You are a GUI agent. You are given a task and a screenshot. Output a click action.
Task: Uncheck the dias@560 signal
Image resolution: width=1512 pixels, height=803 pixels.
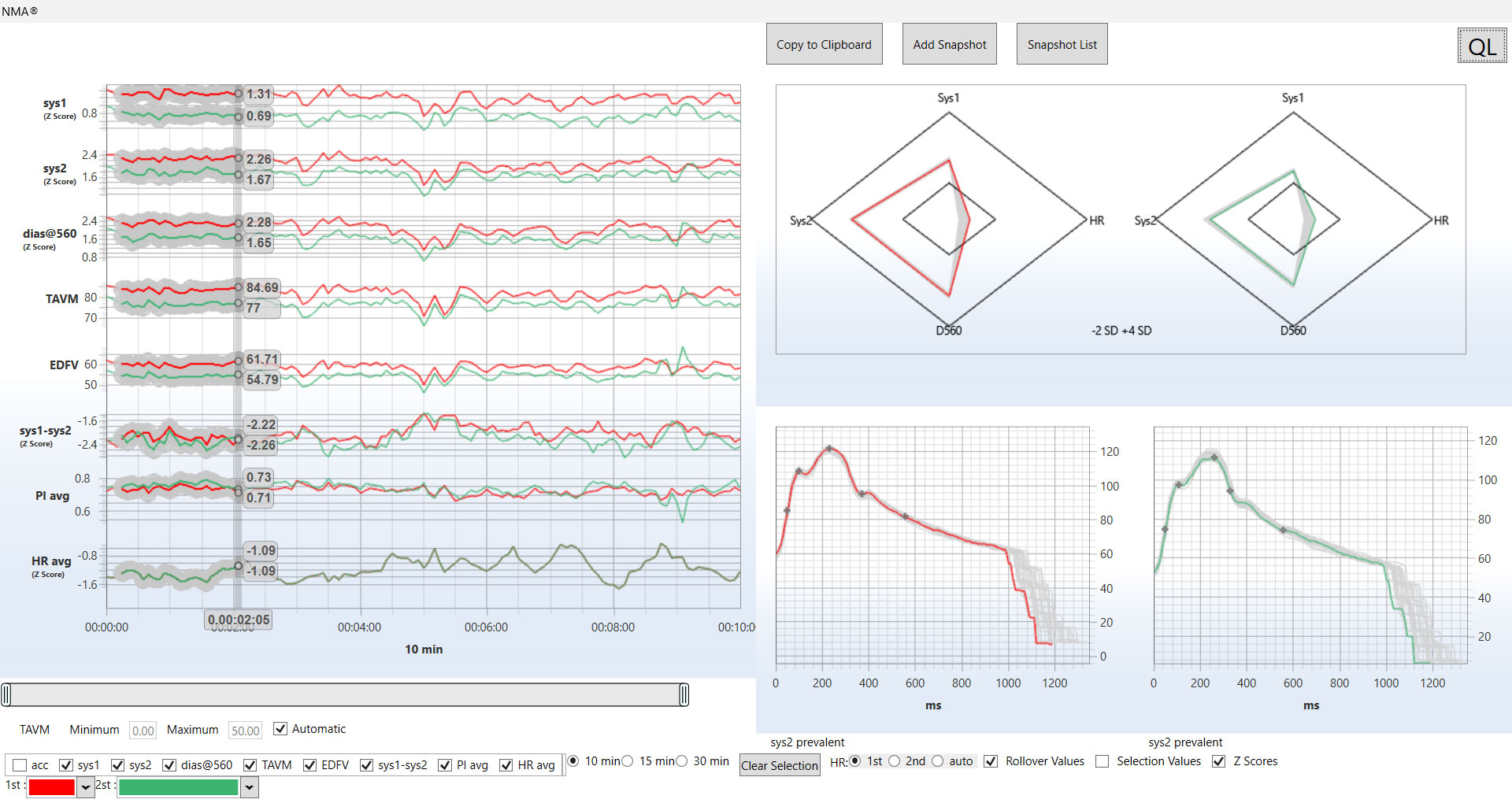pyautogui.click(x=169, y=764)
